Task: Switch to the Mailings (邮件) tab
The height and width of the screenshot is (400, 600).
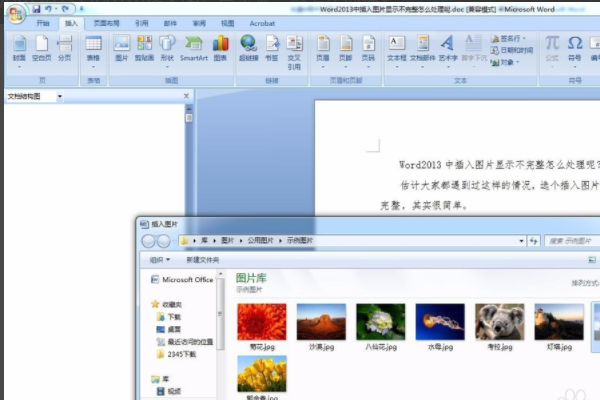Action: [170, 23]
